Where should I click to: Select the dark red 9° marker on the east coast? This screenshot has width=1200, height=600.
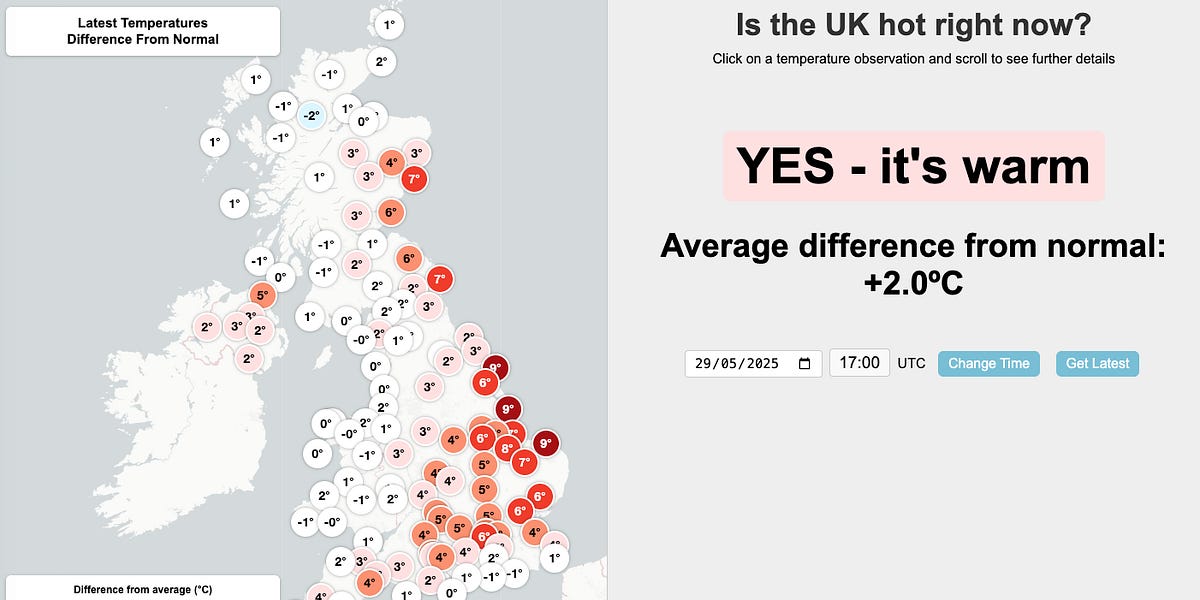[x=544, y=441]
